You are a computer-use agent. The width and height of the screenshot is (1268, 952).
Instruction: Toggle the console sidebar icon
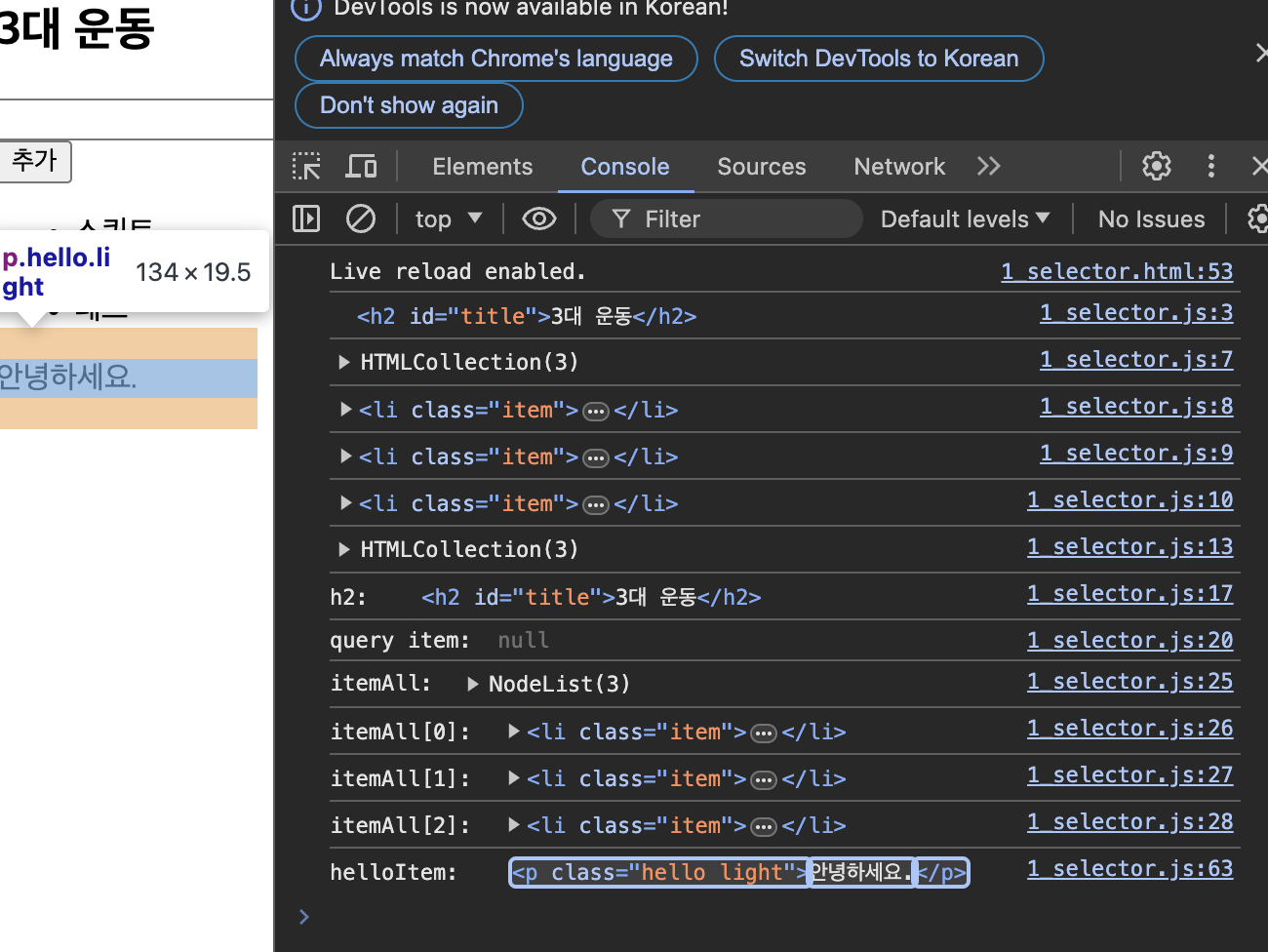tap(306, 218)
